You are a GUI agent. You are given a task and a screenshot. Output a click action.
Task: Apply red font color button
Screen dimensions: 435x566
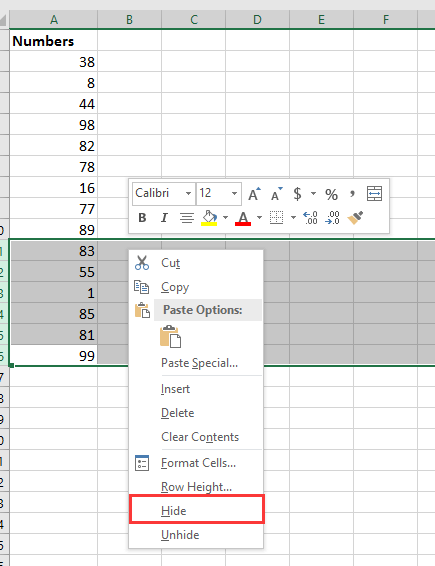243,218
